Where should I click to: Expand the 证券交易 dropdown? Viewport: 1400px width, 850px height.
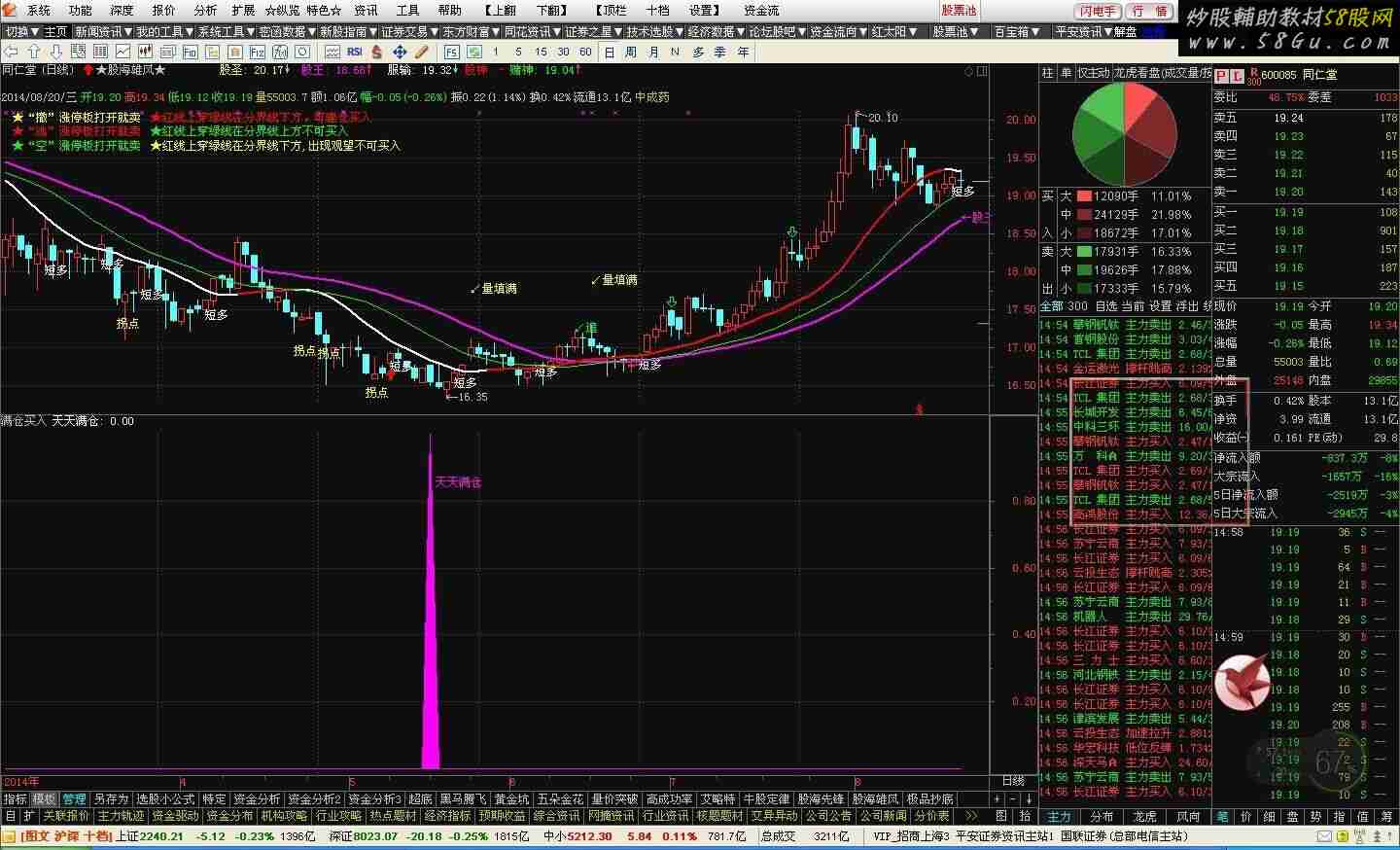[410, 32]
